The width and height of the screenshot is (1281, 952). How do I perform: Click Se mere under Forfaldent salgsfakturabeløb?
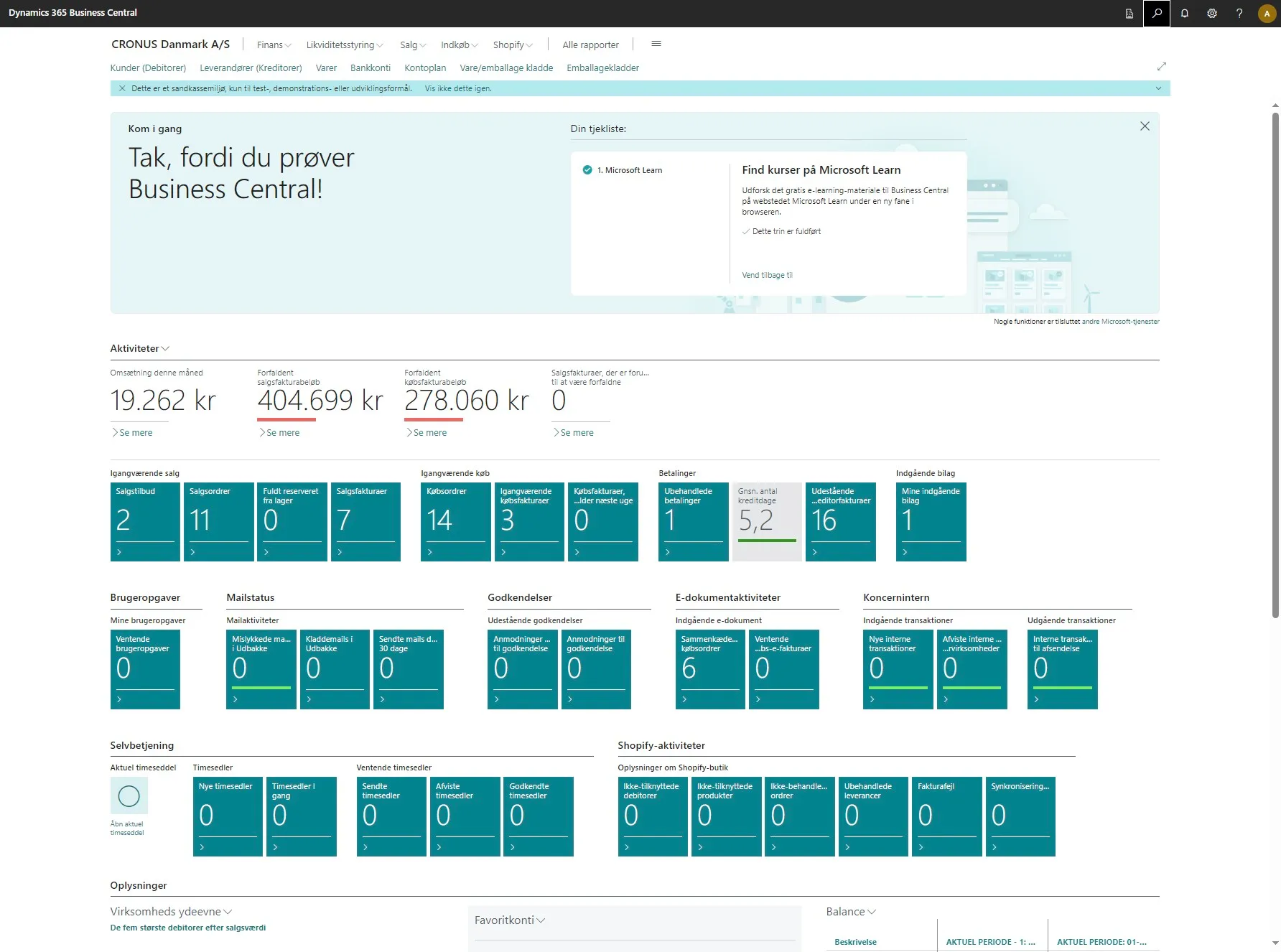(279, 432)
